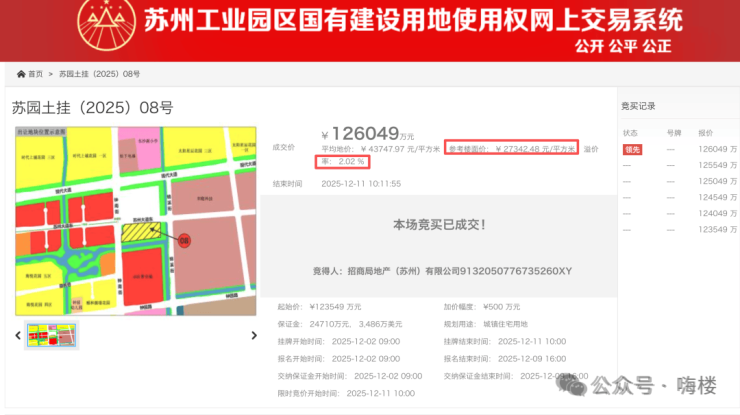Viewport: 740px width, 415px height.
Task: Open the 苏园土挂(2025)08号 breadcrumb link
Action: click(99, 74)
